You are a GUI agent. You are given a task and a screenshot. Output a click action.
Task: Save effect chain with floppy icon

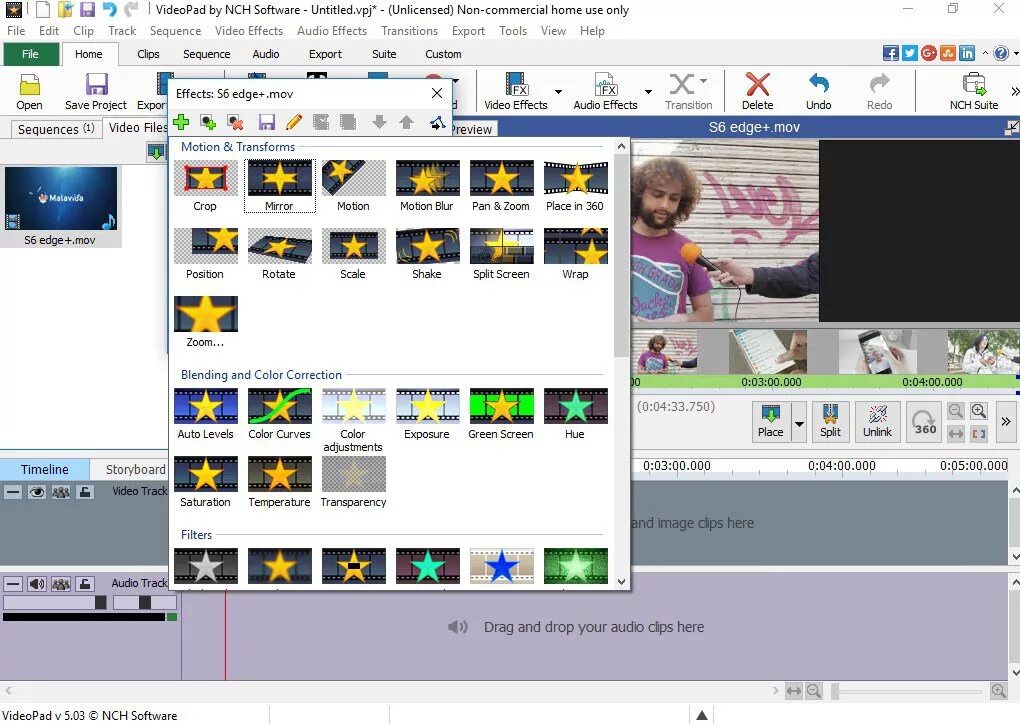coord(267,122)
